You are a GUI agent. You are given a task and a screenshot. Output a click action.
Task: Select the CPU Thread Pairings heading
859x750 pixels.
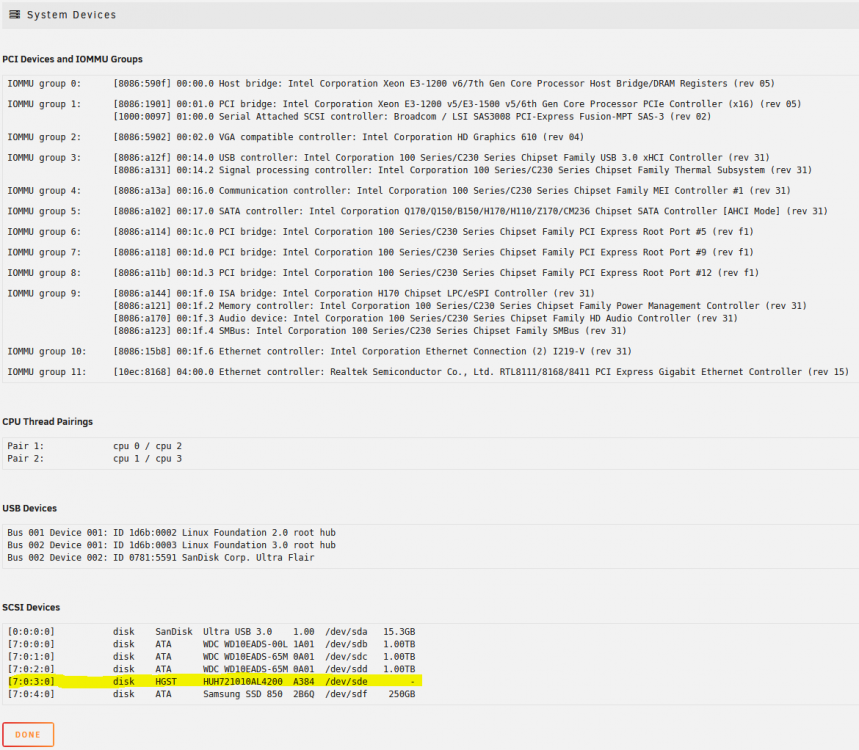click(48, 422)
